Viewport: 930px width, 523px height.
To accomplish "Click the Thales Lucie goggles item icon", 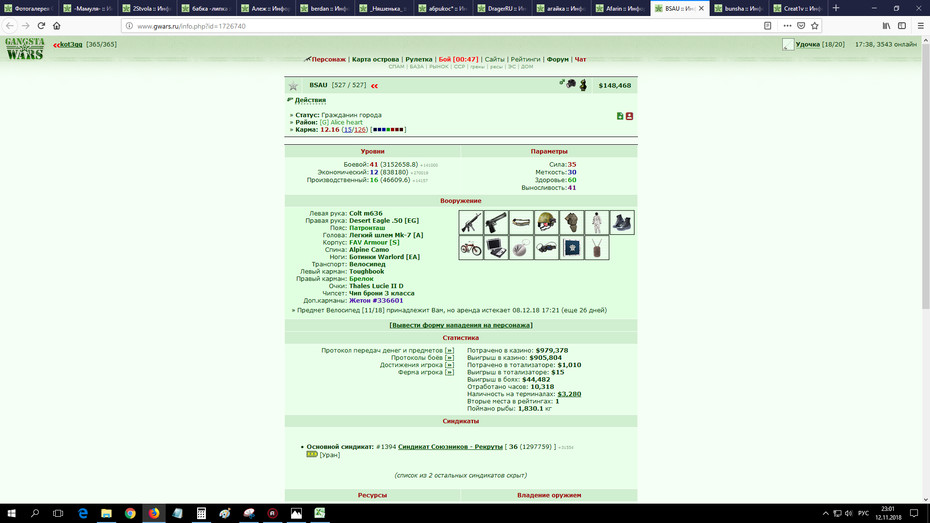I will (x=546, y=248).
